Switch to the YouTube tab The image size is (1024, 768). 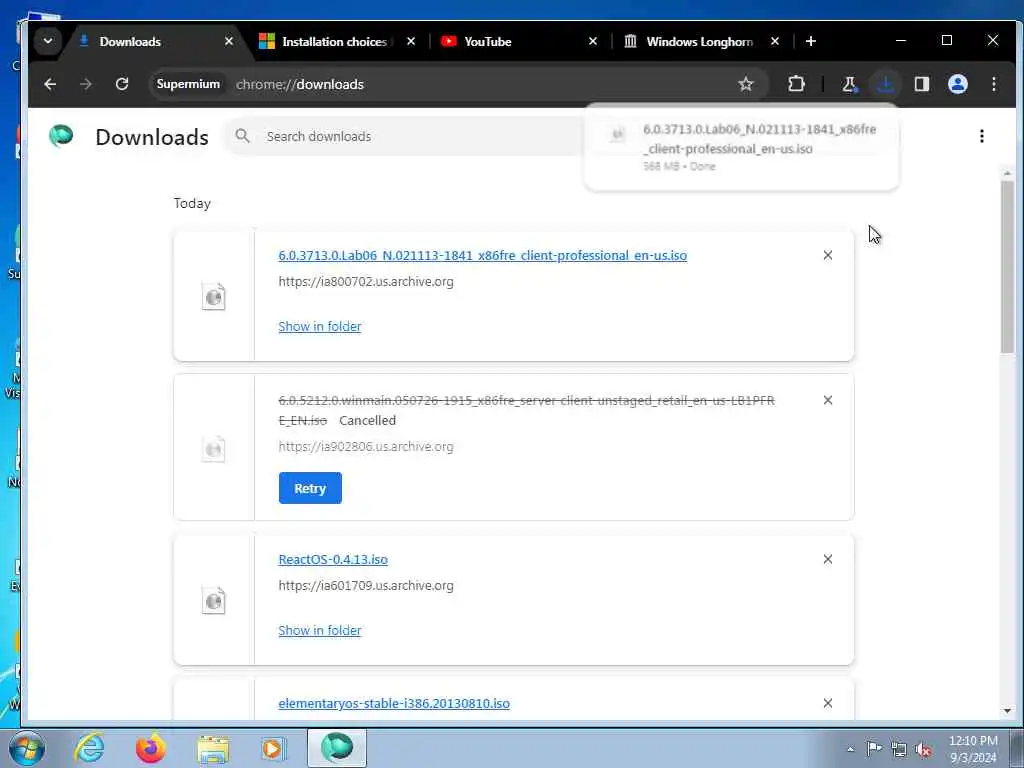pyautogui.click(x=520, y=41)
